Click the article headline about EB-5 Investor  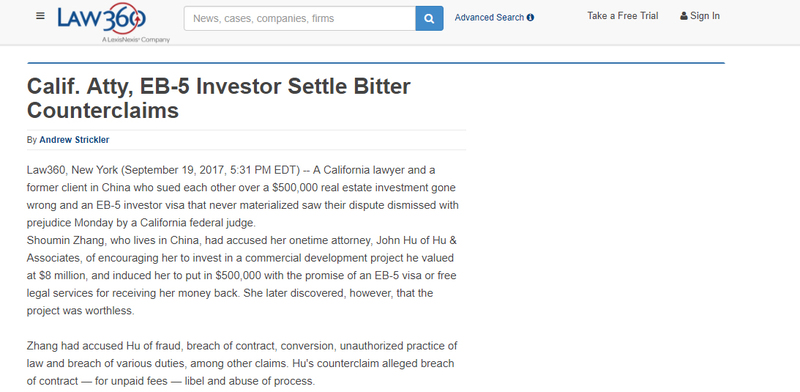coord(218,98)
